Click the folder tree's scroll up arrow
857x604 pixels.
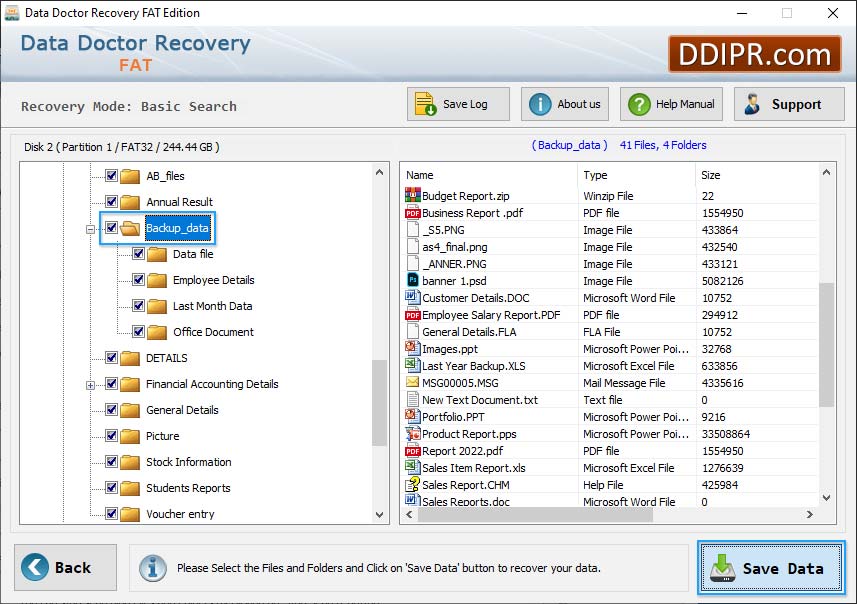tap(380, 172)
